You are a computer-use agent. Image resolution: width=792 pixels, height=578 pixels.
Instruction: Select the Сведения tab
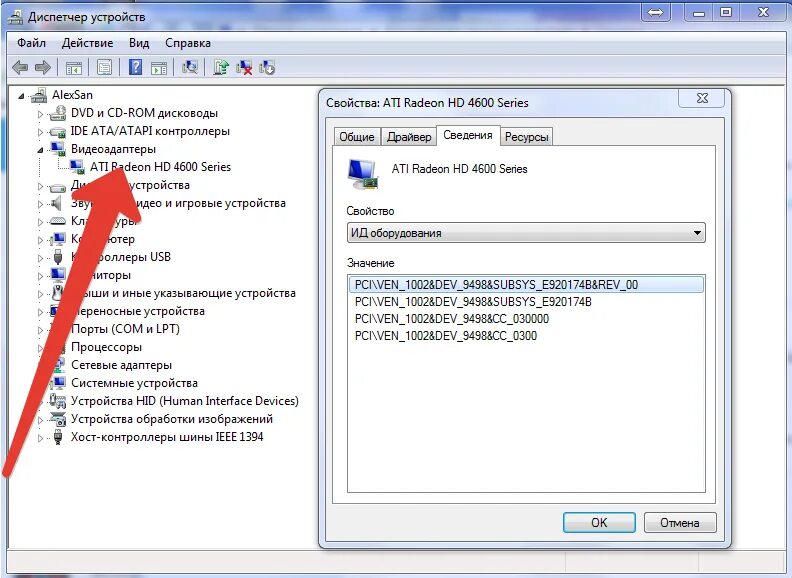[468, 135]
